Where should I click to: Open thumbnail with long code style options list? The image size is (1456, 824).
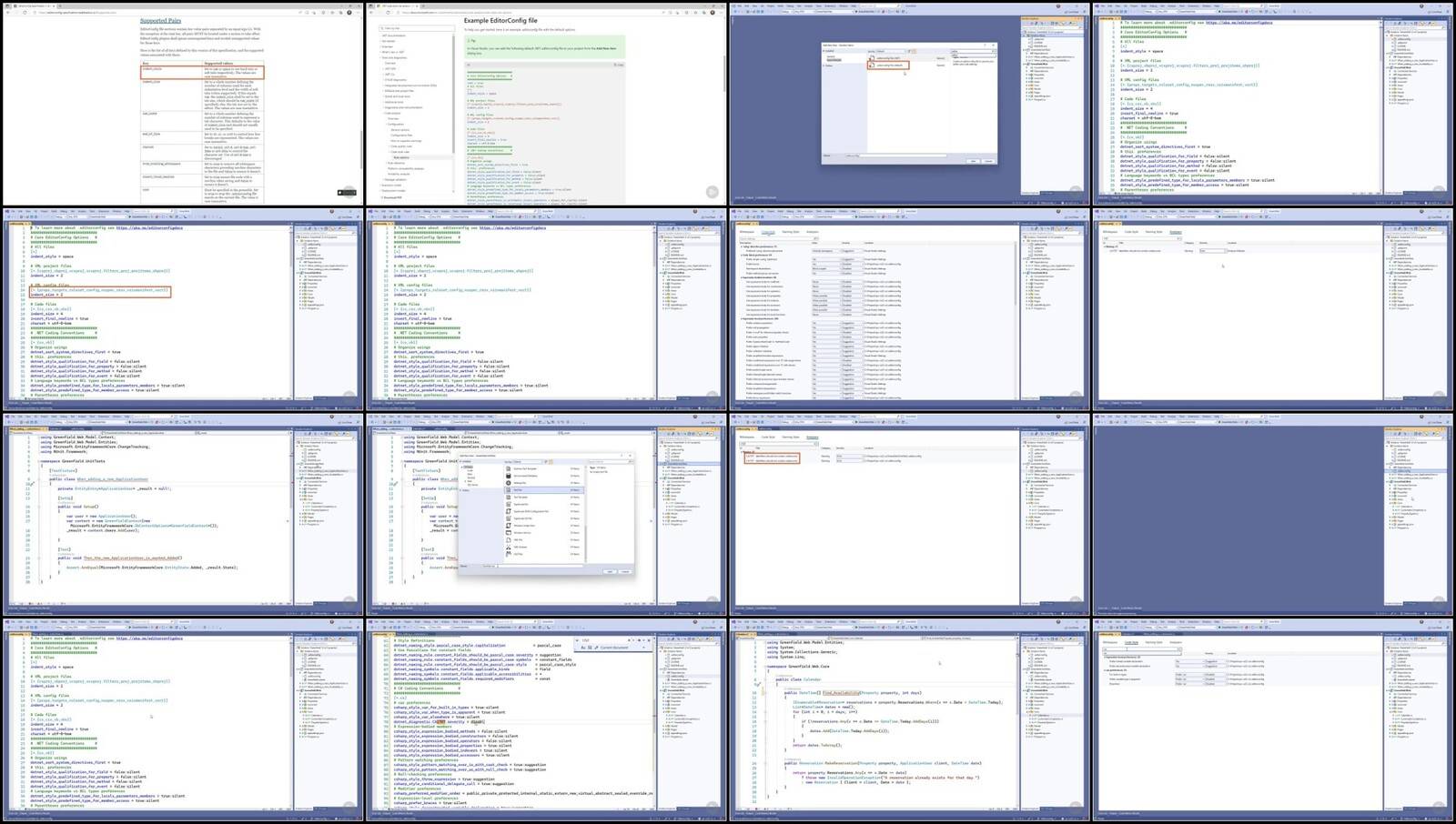[910, 309]
